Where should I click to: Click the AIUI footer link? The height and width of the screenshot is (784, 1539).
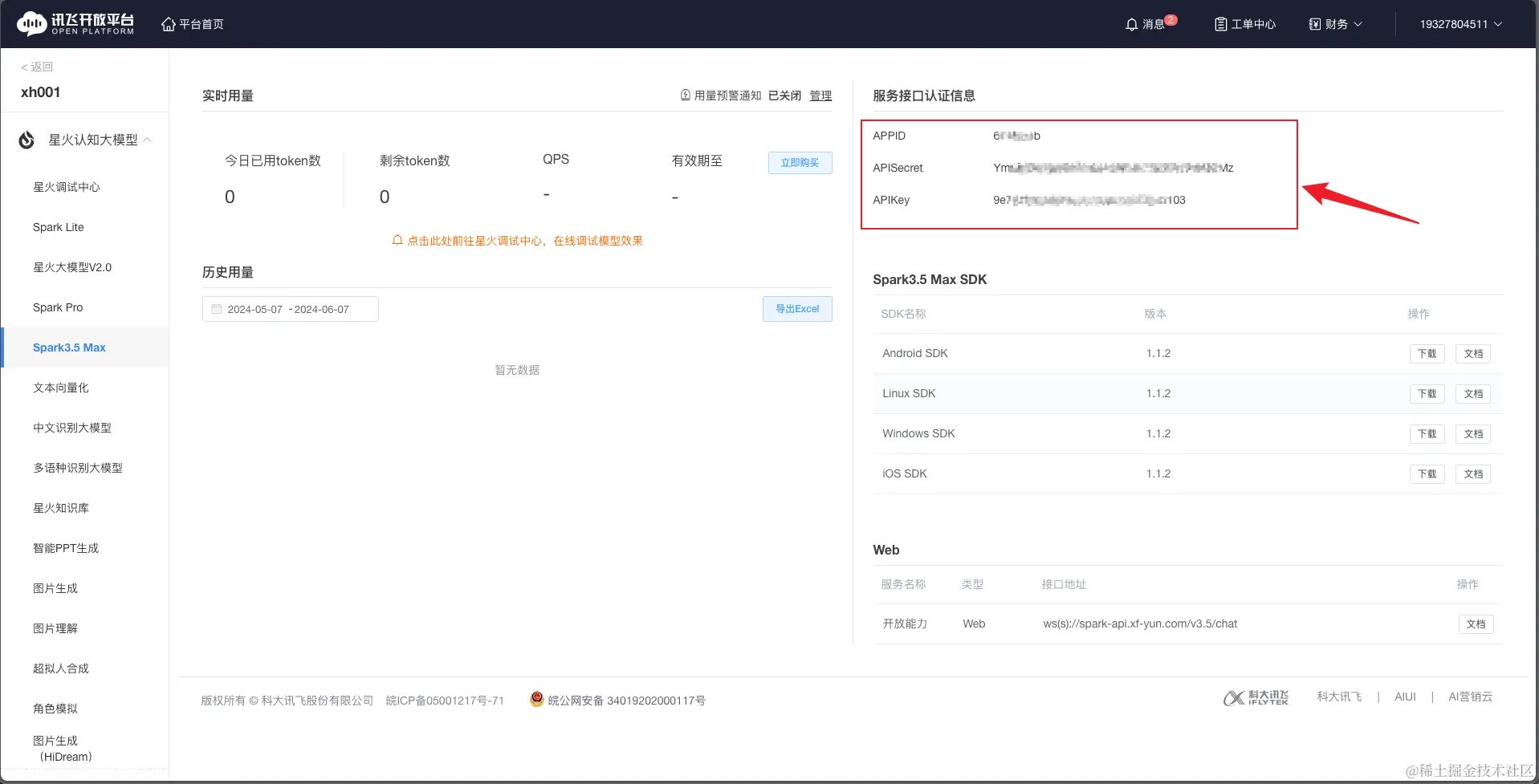click(1405, 697)
